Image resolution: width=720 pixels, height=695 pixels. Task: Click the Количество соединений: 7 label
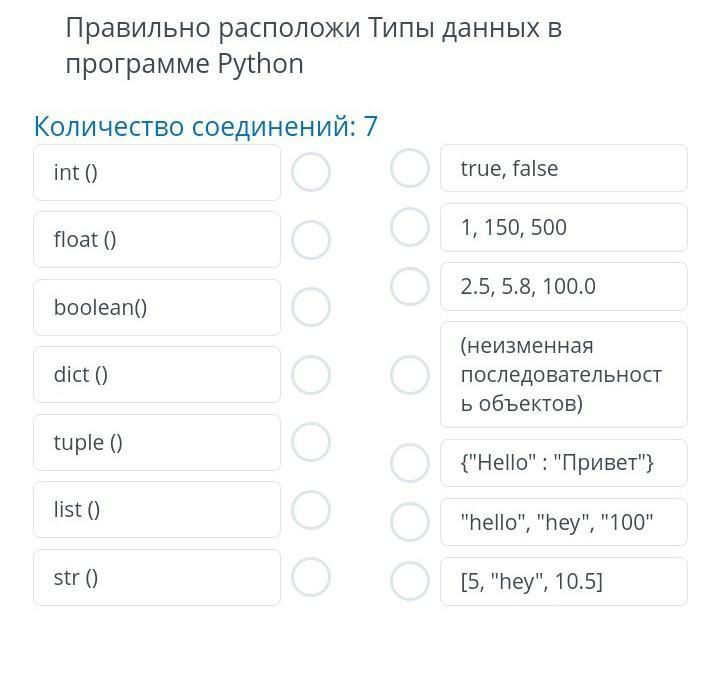(206, 127)
